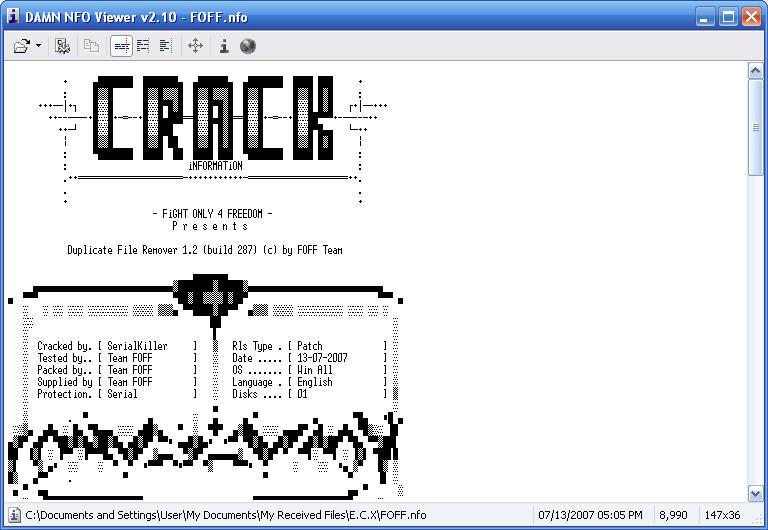The image size is (768, 530).
Task: Click the 'OS ...... [ Win All' line
Action: (309, 370)
